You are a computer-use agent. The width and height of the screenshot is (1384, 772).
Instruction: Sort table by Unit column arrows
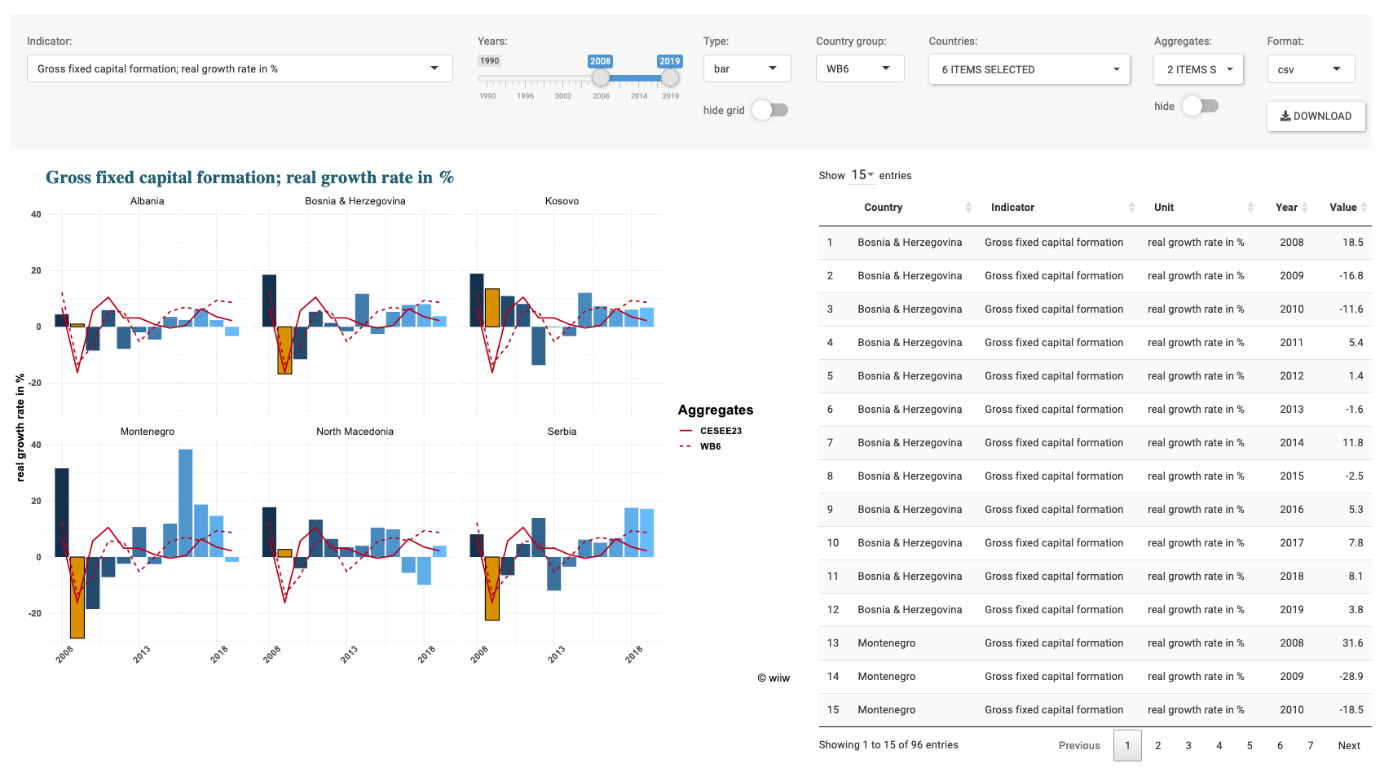1250,207
